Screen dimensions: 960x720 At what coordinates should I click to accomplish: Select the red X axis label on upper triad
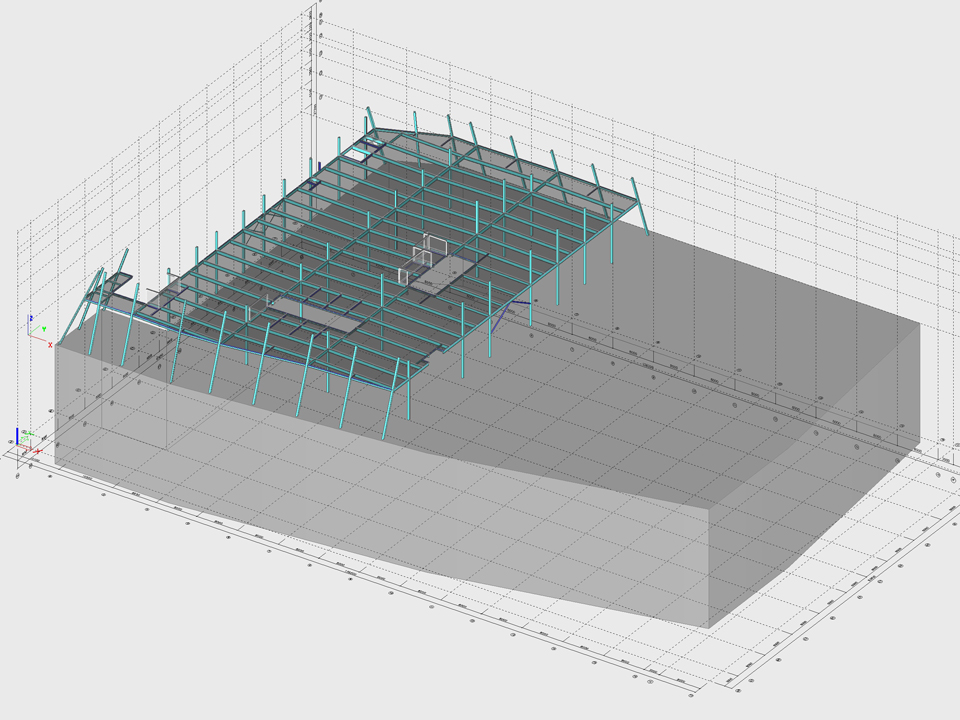50,345
